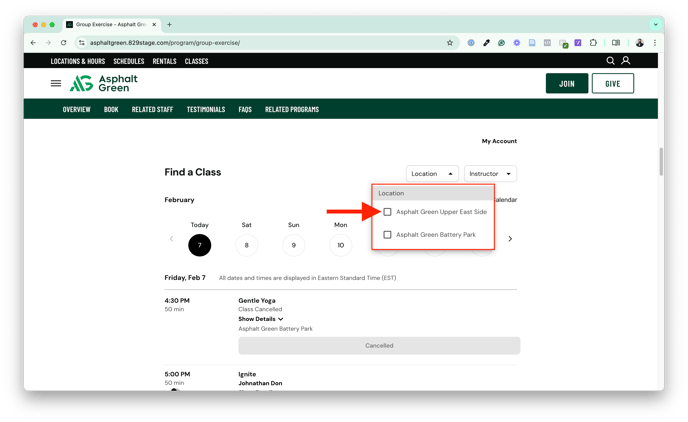Click the Johnathan Don instructor name
The image size is (688, 422).
pos(260,383)
